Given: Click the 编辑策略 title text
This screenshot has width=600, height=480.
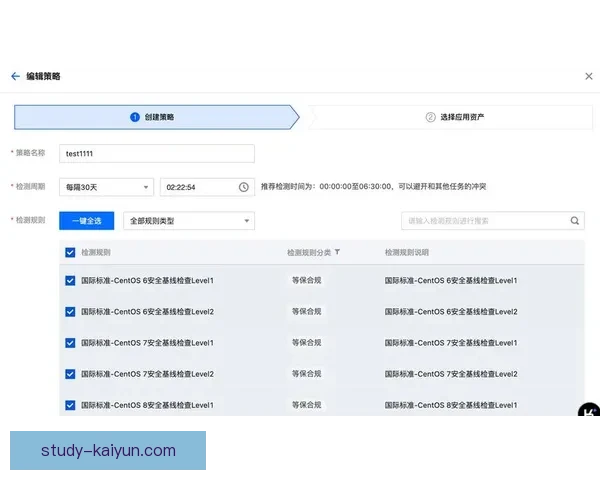Looking at the screenshot, I should (43, 76).
